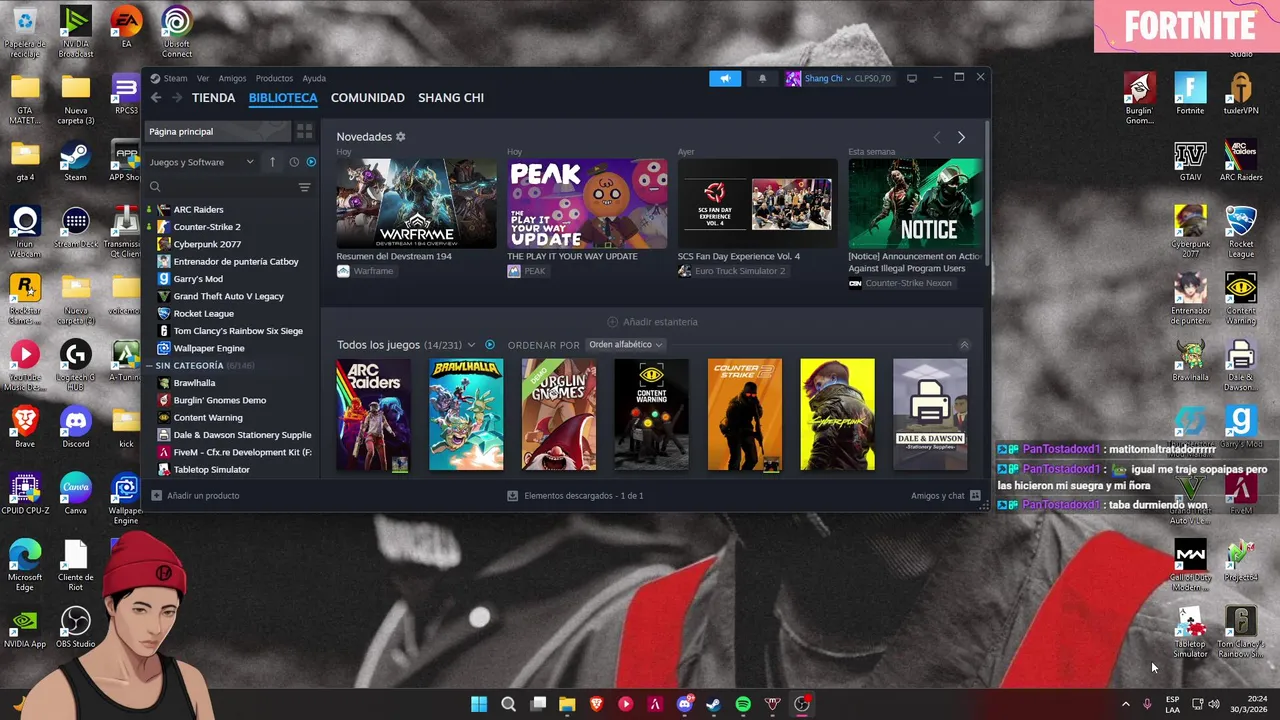Switch library to collections grid view
The image size is (1280, 720).
pos(305,131)
